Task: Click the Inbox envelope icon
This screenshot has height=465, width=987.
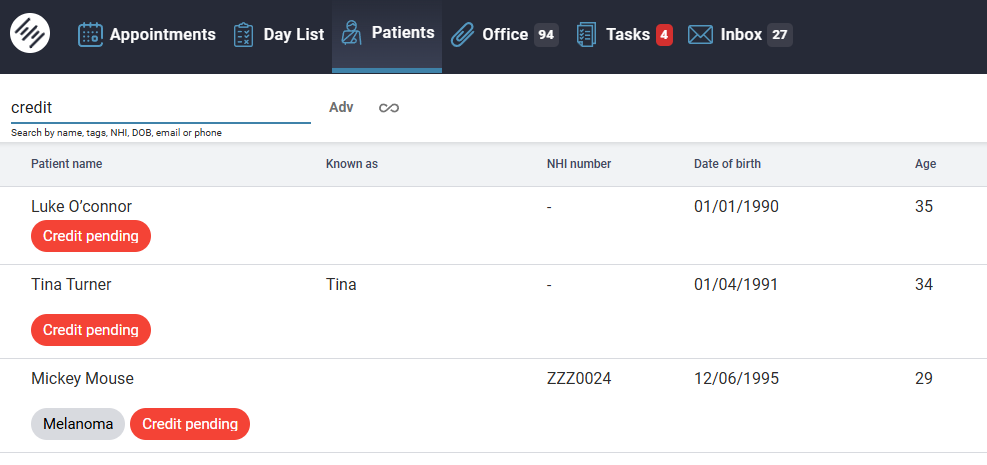Action: (x=700, y=34)
